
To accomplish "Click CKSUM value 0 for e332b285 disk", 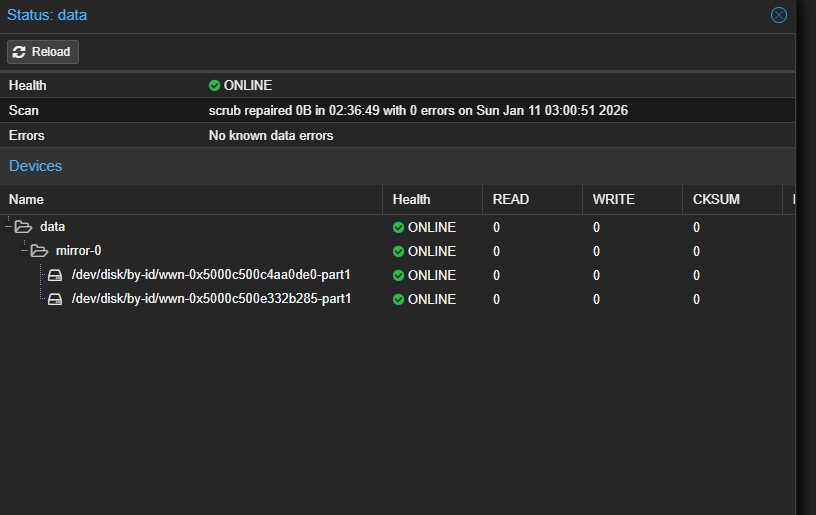I will [696, 299].
